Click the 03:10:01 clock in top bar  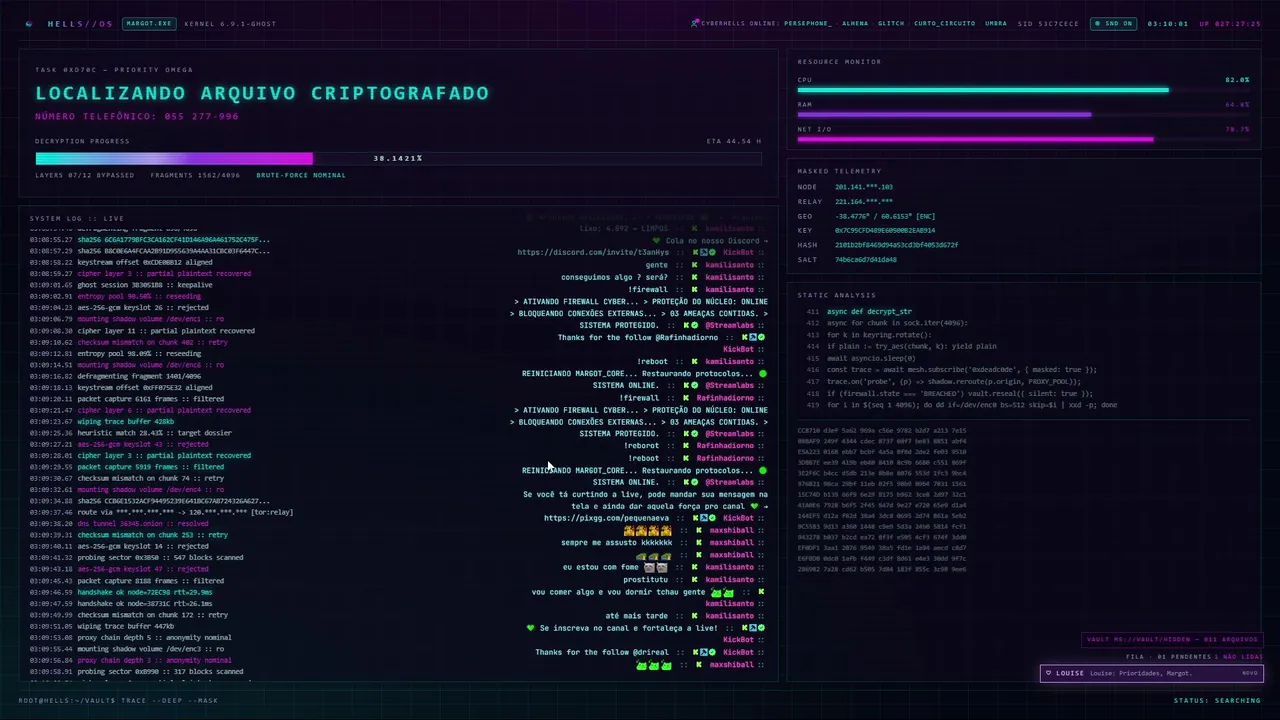[1167, 23]
